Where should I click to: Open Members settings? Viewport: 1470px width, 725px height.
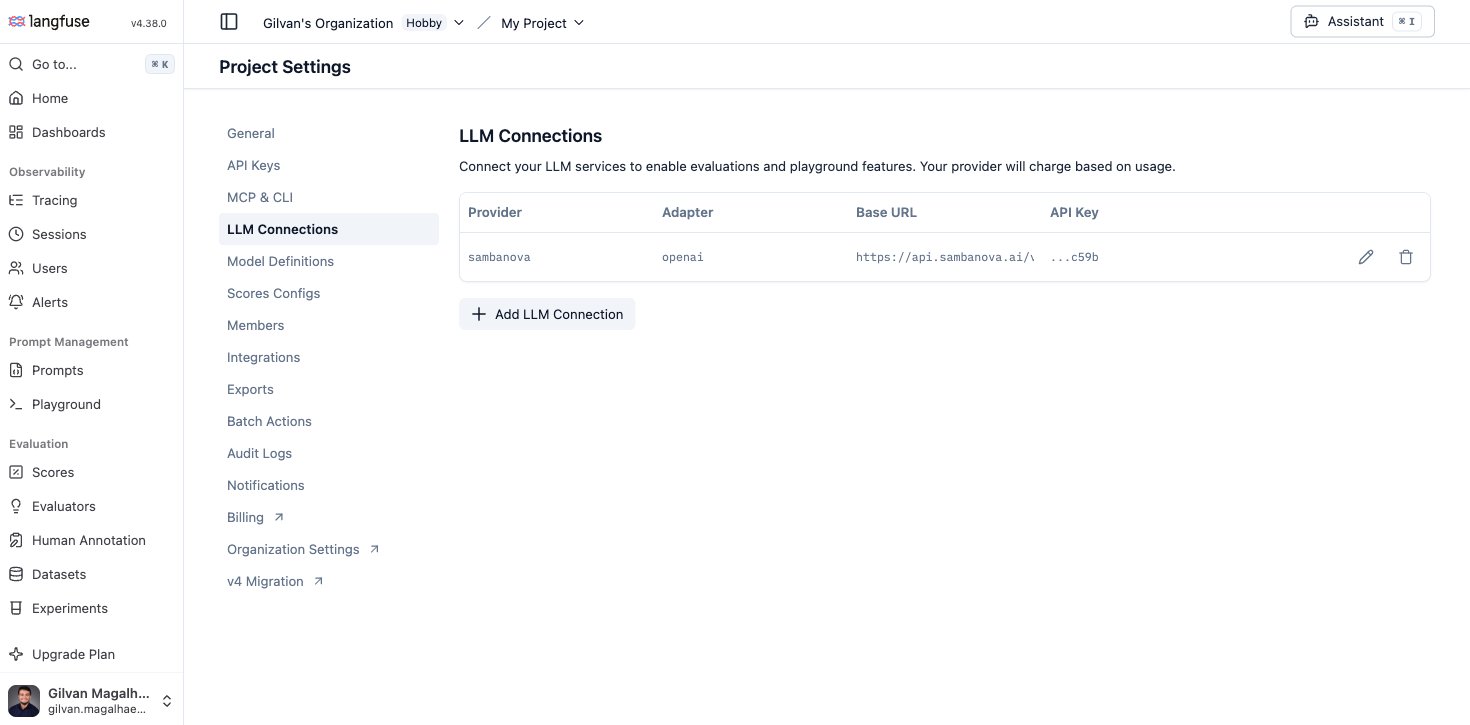pyautogui.click(x=329, y=325)
